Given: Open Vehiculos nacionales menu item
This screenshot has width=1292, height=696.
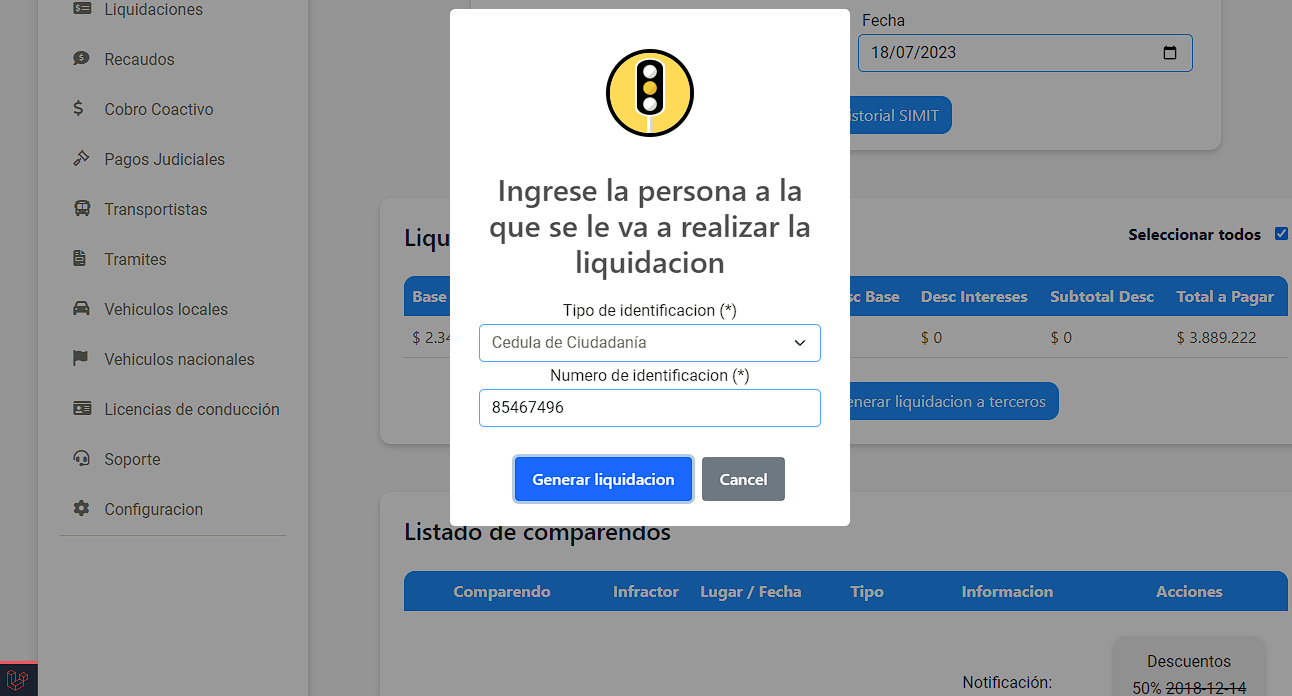Looking at the screenshot, I should click(x=179, y=359).
